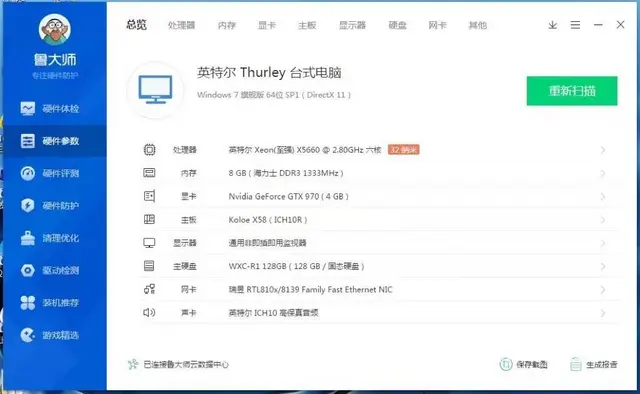Click the disk icon in 主硬盘 row
Image resolution: width=640 pixels, height=394 pixels.
[x=149, y=266]
